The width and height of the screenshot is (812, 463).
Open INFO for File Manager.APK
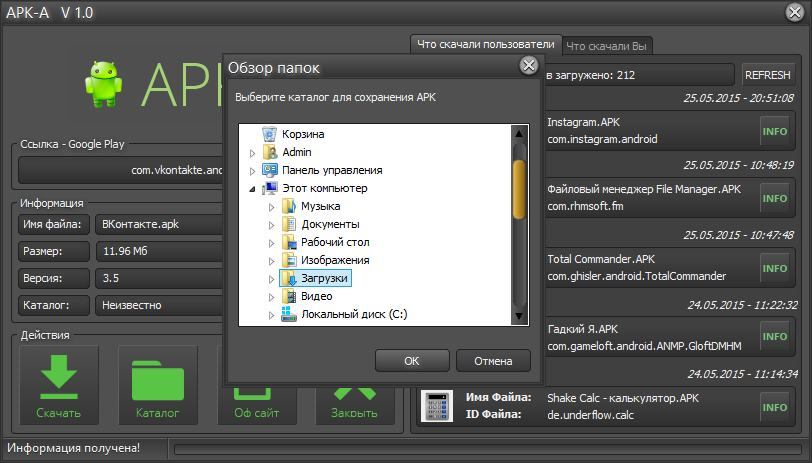tap(775, 198)
